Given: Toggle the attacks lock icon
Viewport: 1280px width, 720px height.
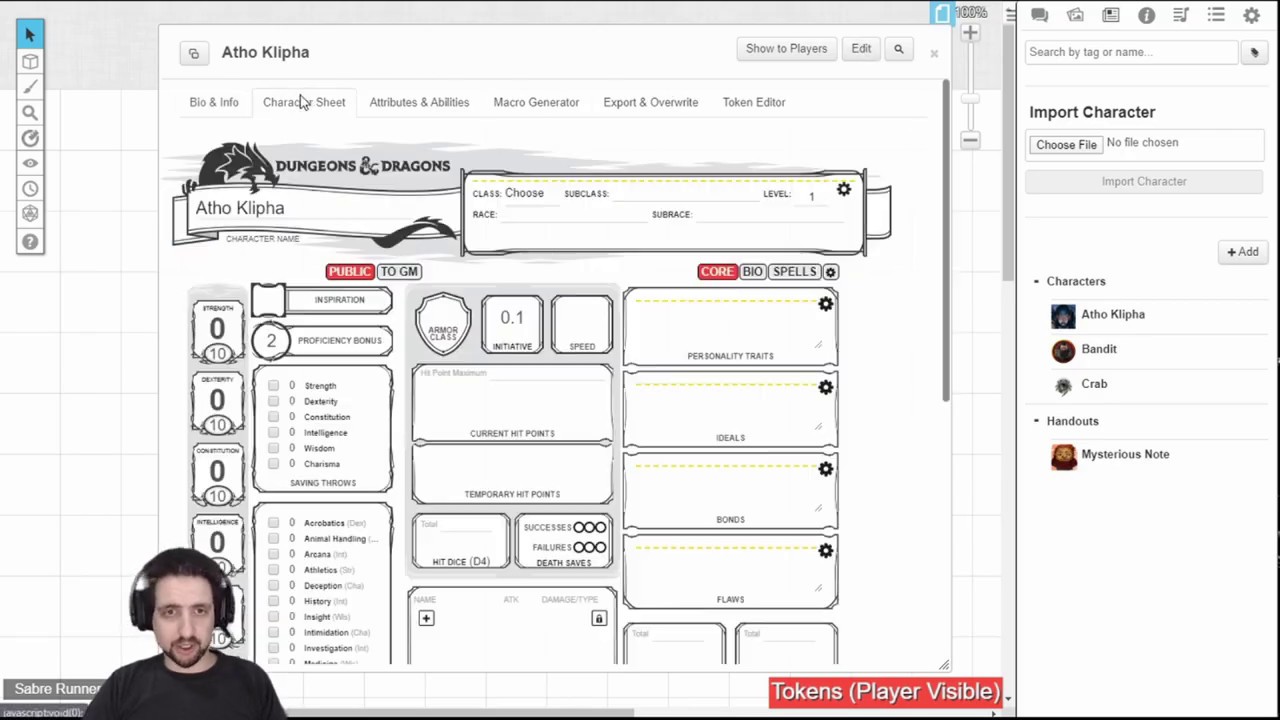Looking at the screenshot, I should point(599,619).
